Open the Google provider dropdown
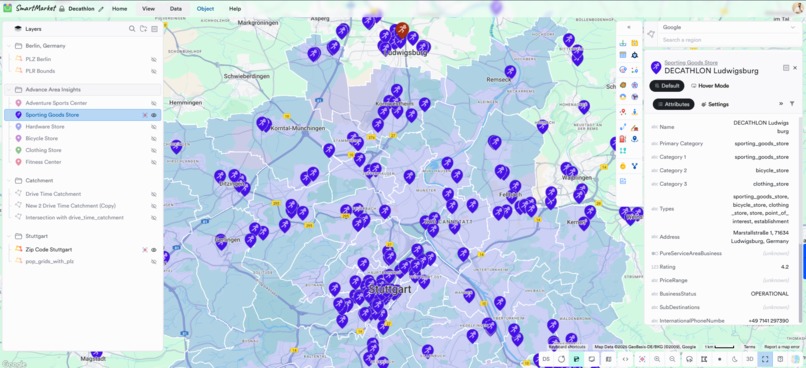 728,27
